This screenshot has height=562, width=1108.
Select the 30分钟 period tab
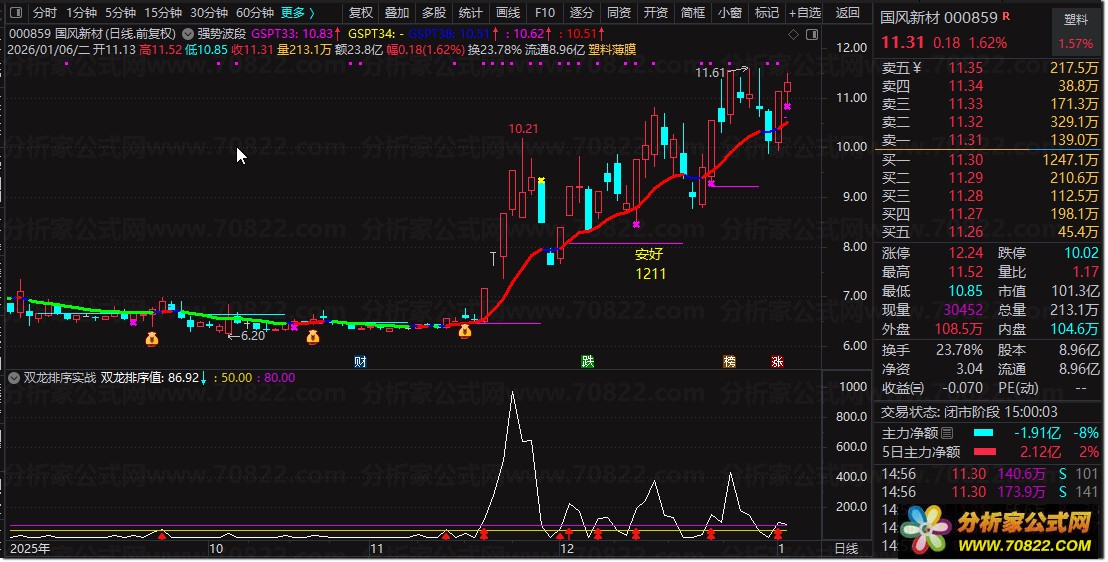[208, 13]
